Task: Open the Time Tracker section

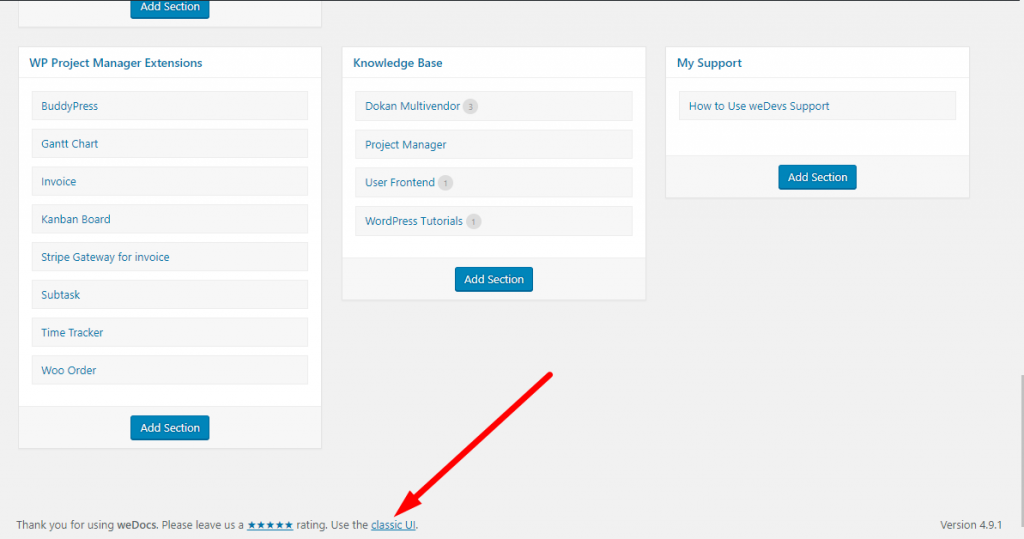Action: tap(170, 333)
